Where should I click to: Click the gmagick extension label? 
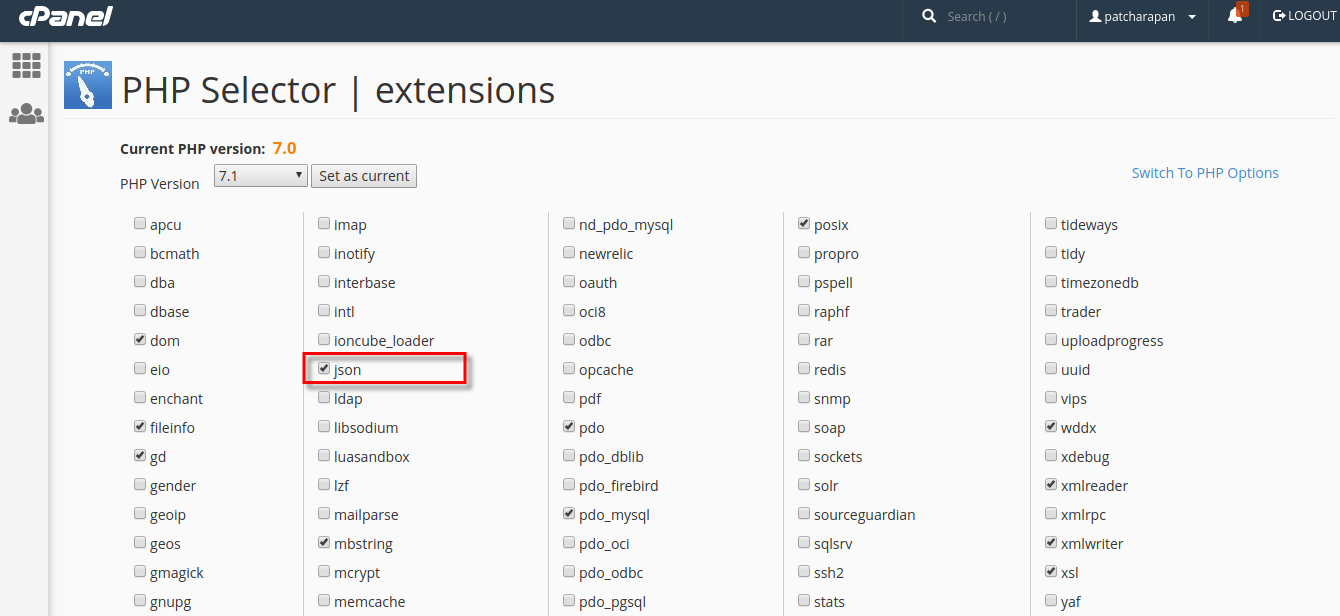[x=177, y=574]
